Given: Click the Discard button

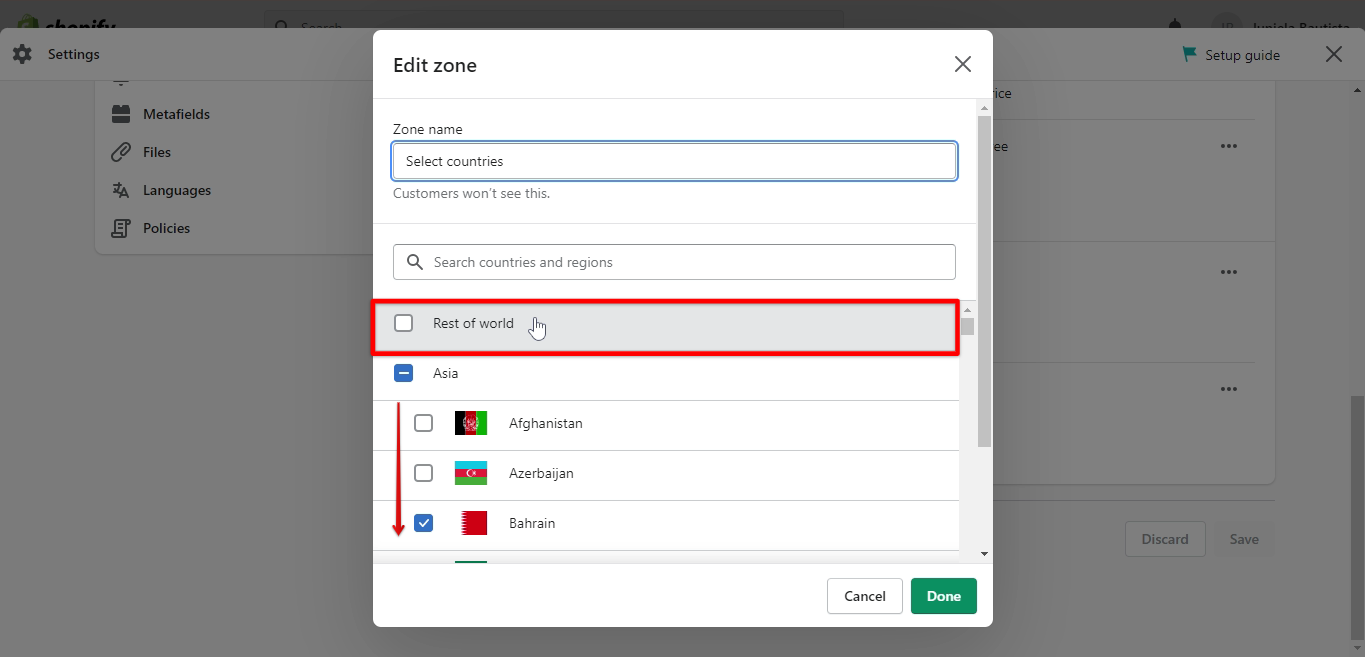Looking at the screenshot, I should coord(1165,538).
